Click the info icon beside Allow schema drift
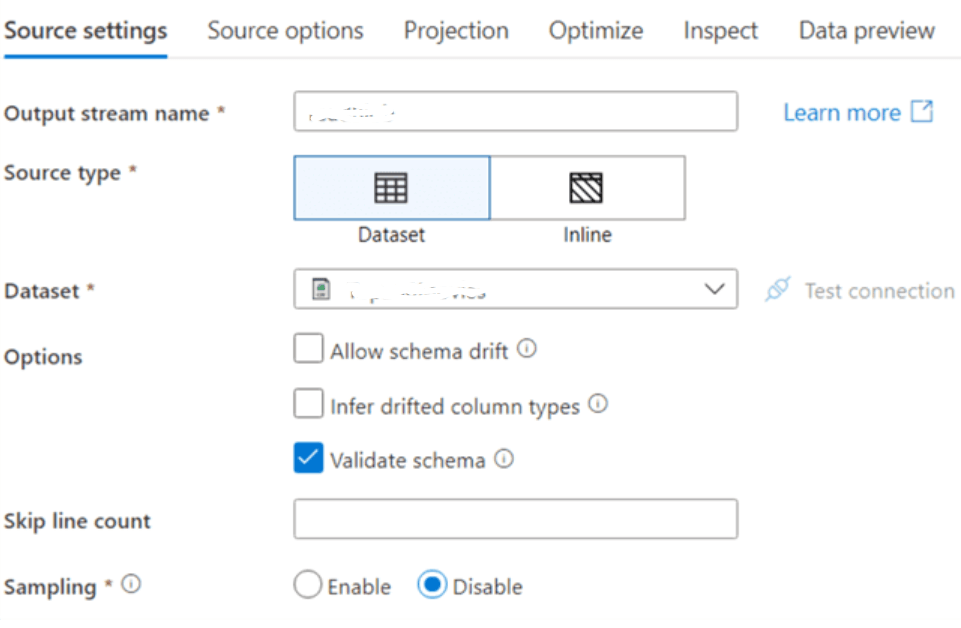This screenshot has height=628, width=961. pyautogui.click(x=527, y=348)
